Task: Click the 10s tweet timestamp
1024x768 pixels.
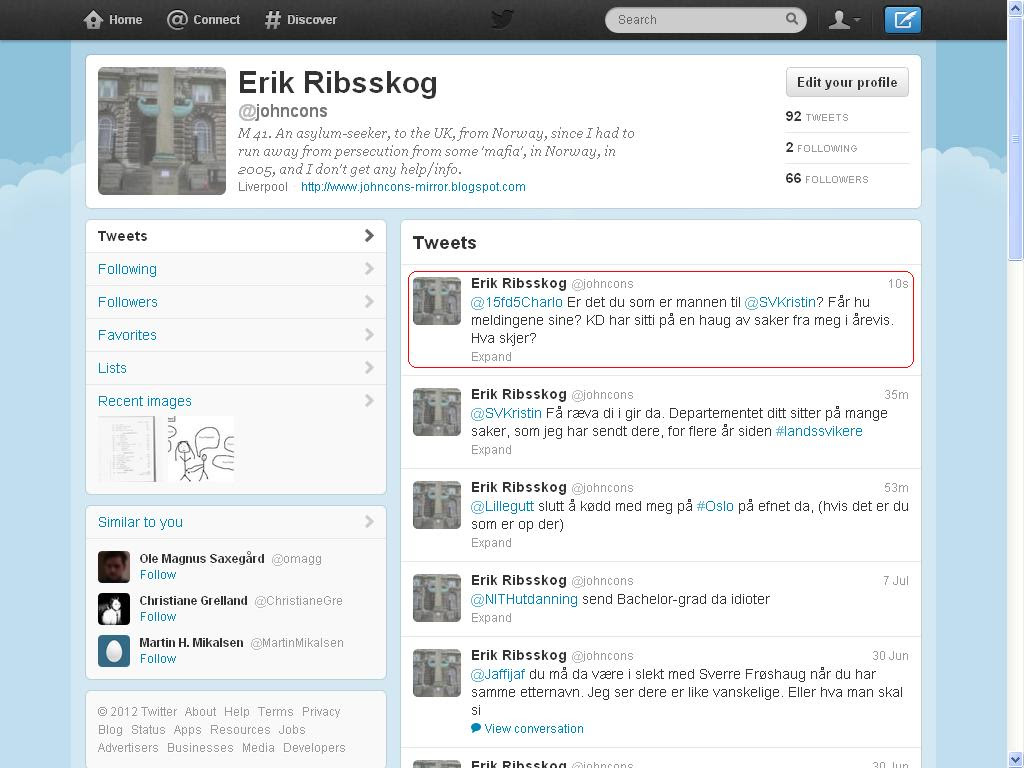Action: click(897, 283)
